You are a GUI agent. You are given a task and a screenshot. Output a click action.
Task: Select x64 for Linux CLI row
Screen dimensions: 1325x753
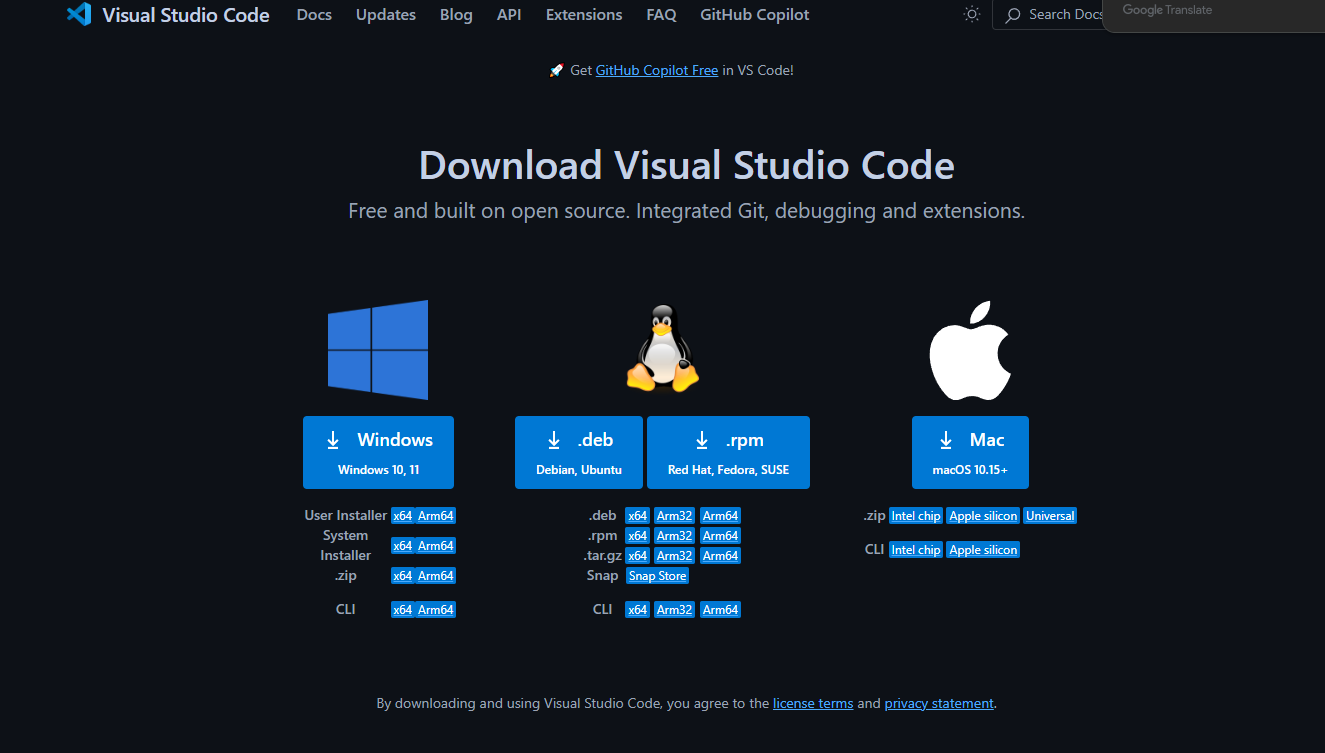tap(638, 610)
